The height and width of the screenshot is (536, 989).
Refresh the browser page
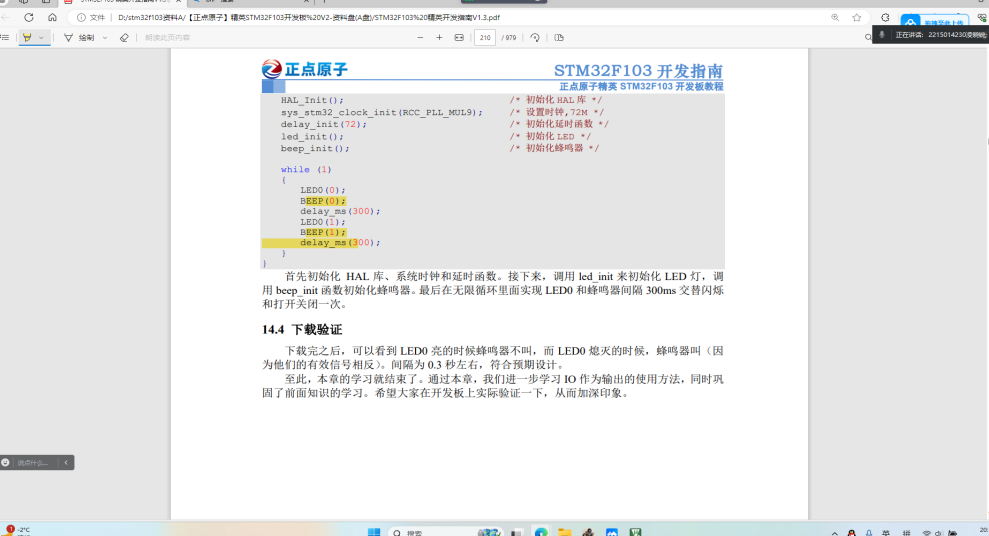(x=28, y=17)
